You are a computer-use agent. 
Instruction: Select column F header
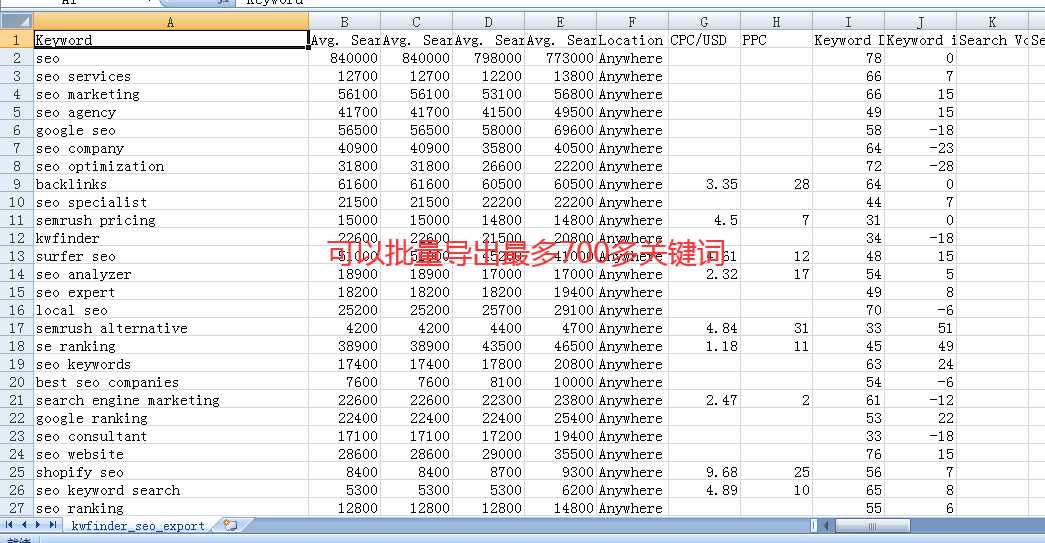[632, 22]
